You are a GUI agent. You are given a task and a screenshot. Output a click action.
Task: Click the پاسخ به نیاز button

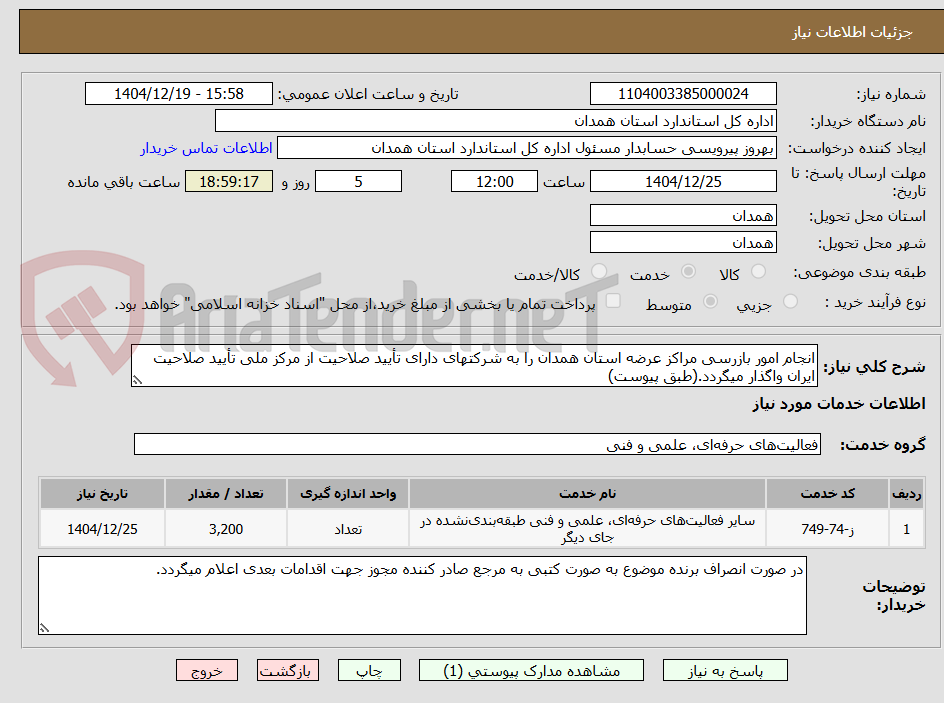[x=725, y=670]
